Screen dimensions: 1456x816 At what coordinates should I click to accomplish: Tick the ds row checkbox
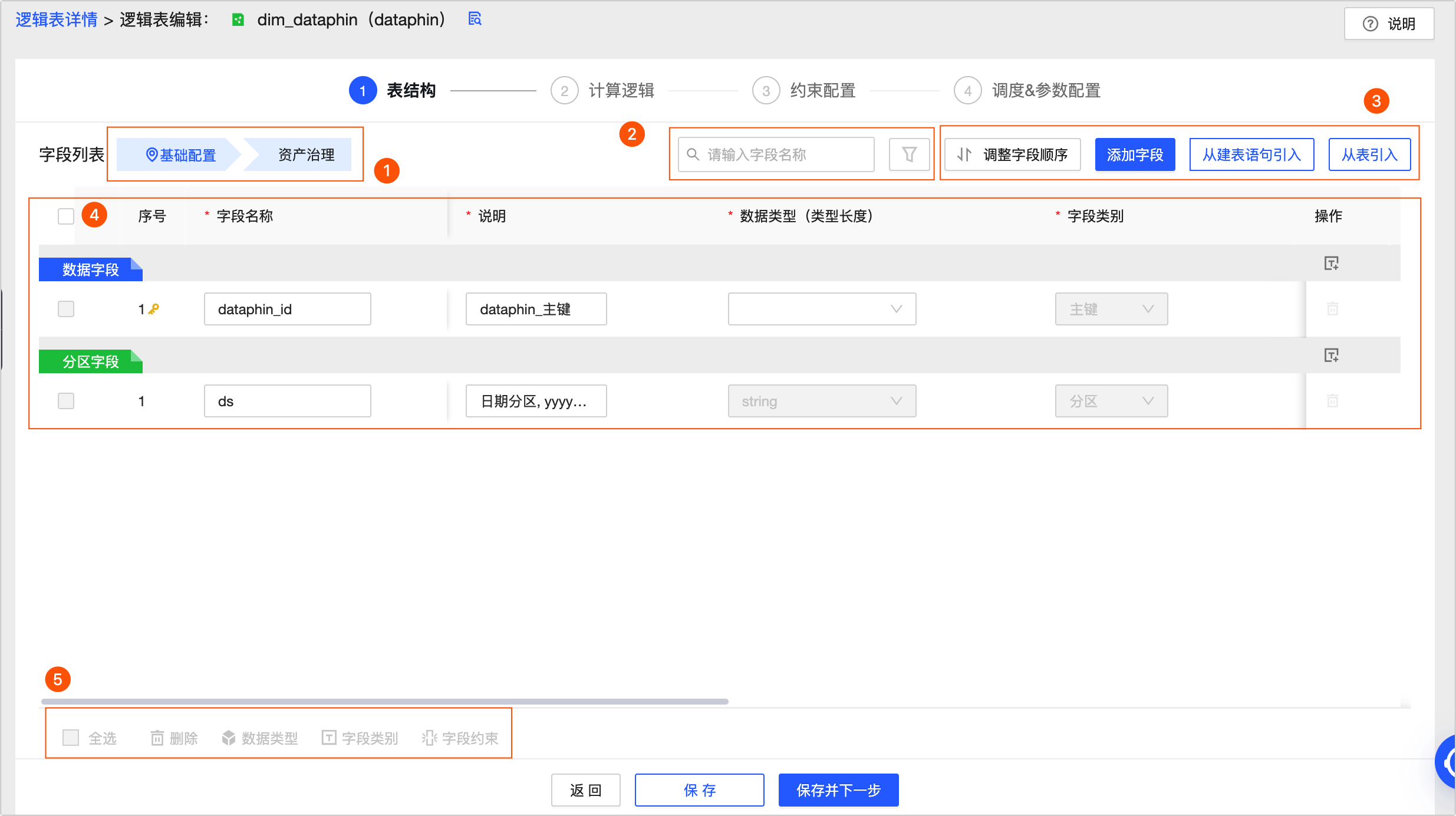[x=66, y=401]
